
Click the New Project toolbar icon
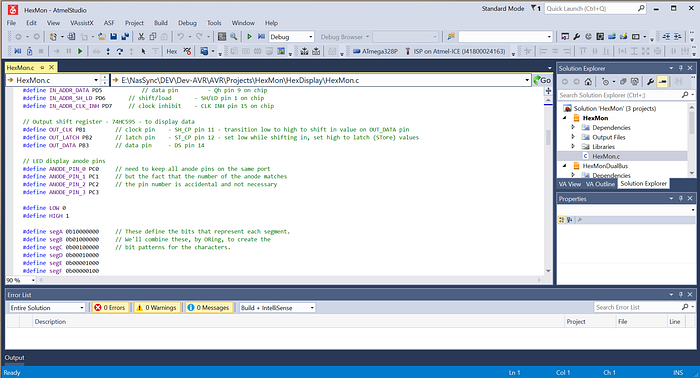(53, 37)
